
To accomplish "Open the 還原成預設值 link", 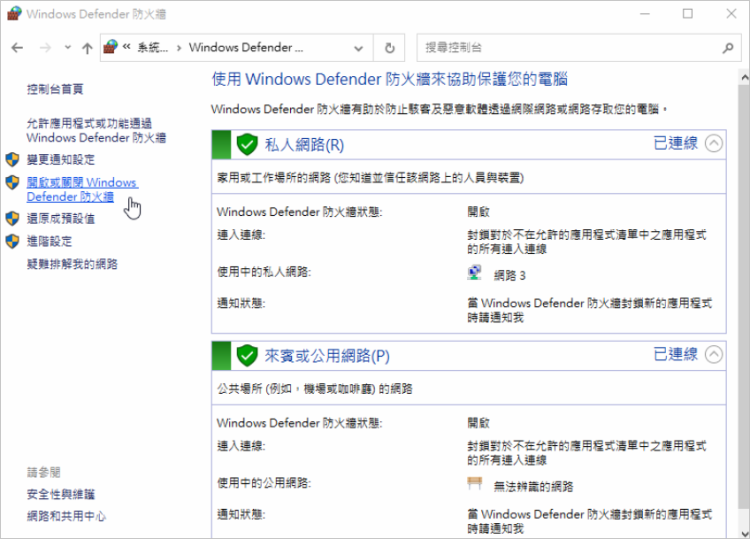I will 61,219.
